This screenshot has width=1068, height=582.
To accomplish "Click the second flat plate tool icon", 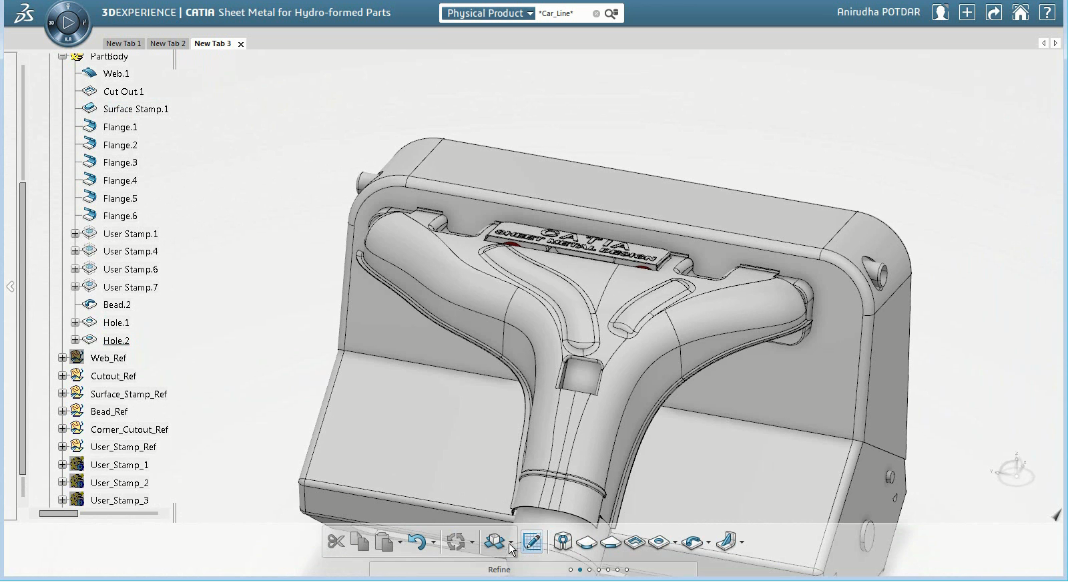I will [611, 542].
